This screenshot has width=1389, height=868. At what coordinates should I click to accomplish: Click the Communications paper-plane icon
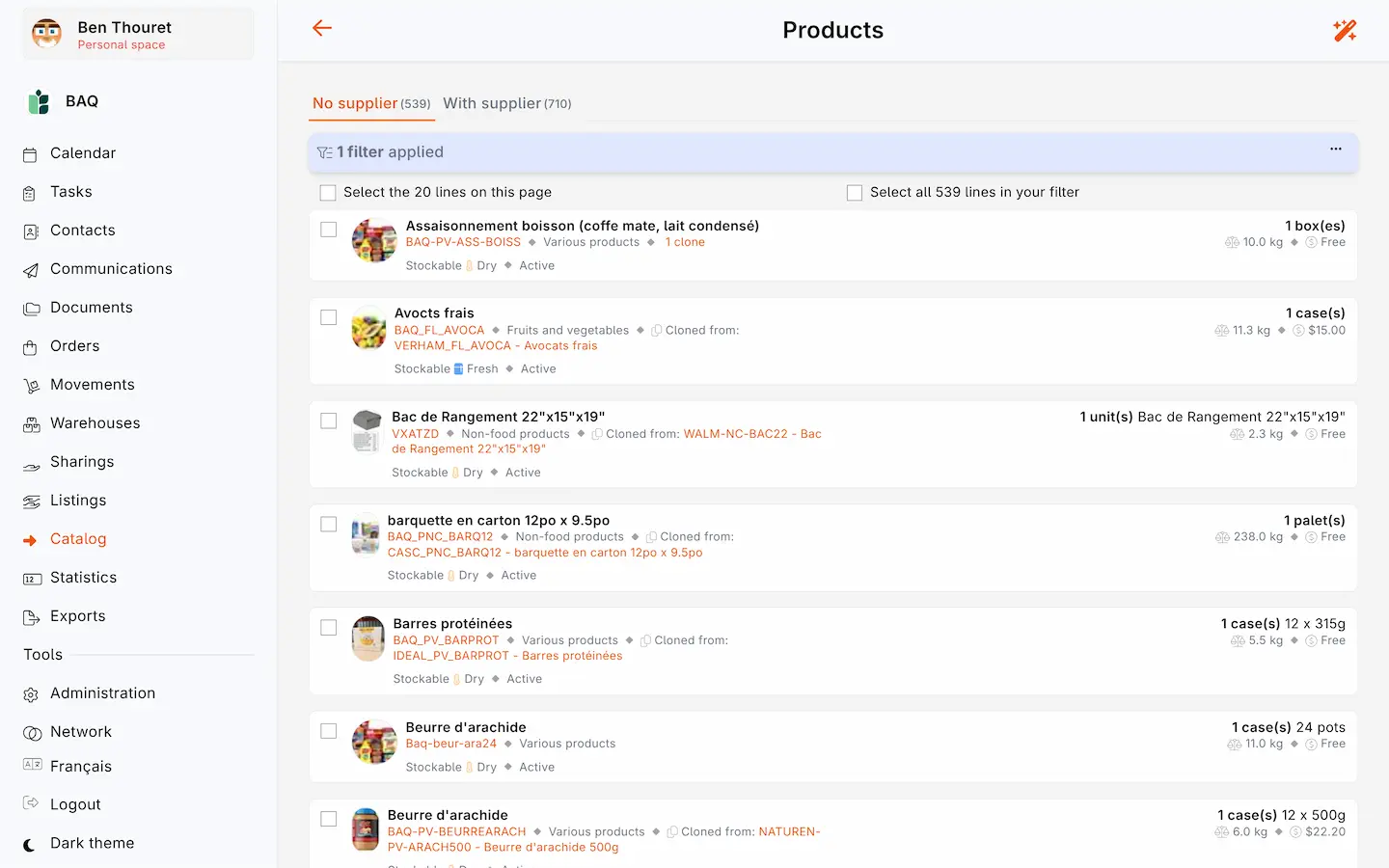coord(31,270)
